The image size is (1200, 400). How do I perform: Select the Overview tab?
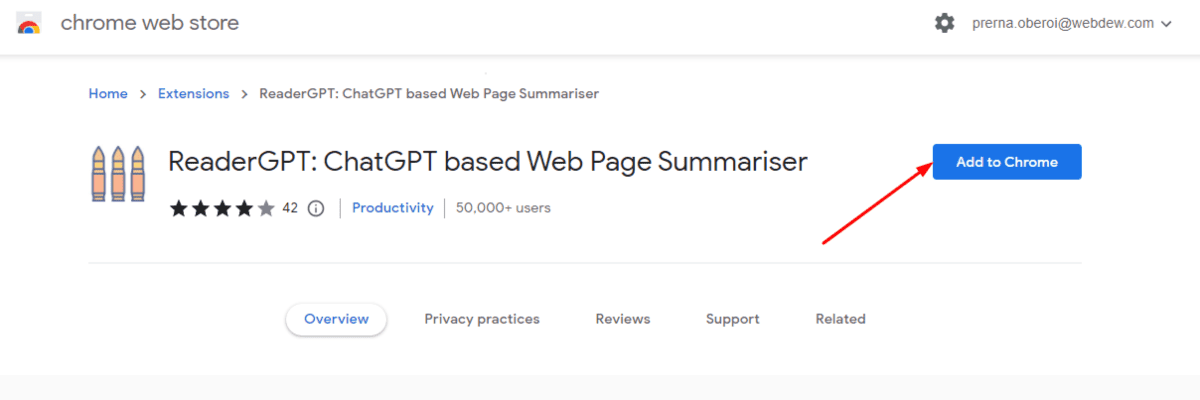pos(336,319)
